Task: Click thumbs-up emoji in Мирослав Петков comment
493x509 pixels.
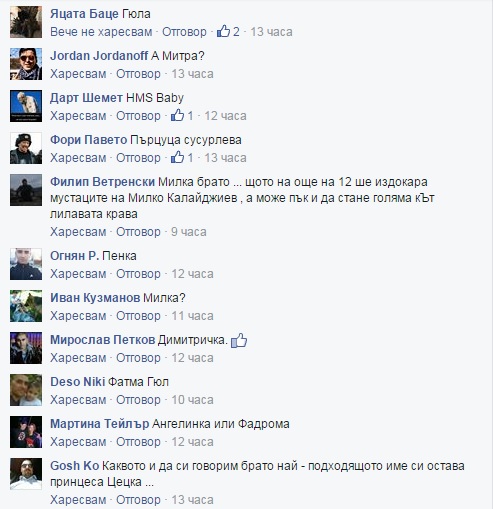Action: click(x=239, y=341)
